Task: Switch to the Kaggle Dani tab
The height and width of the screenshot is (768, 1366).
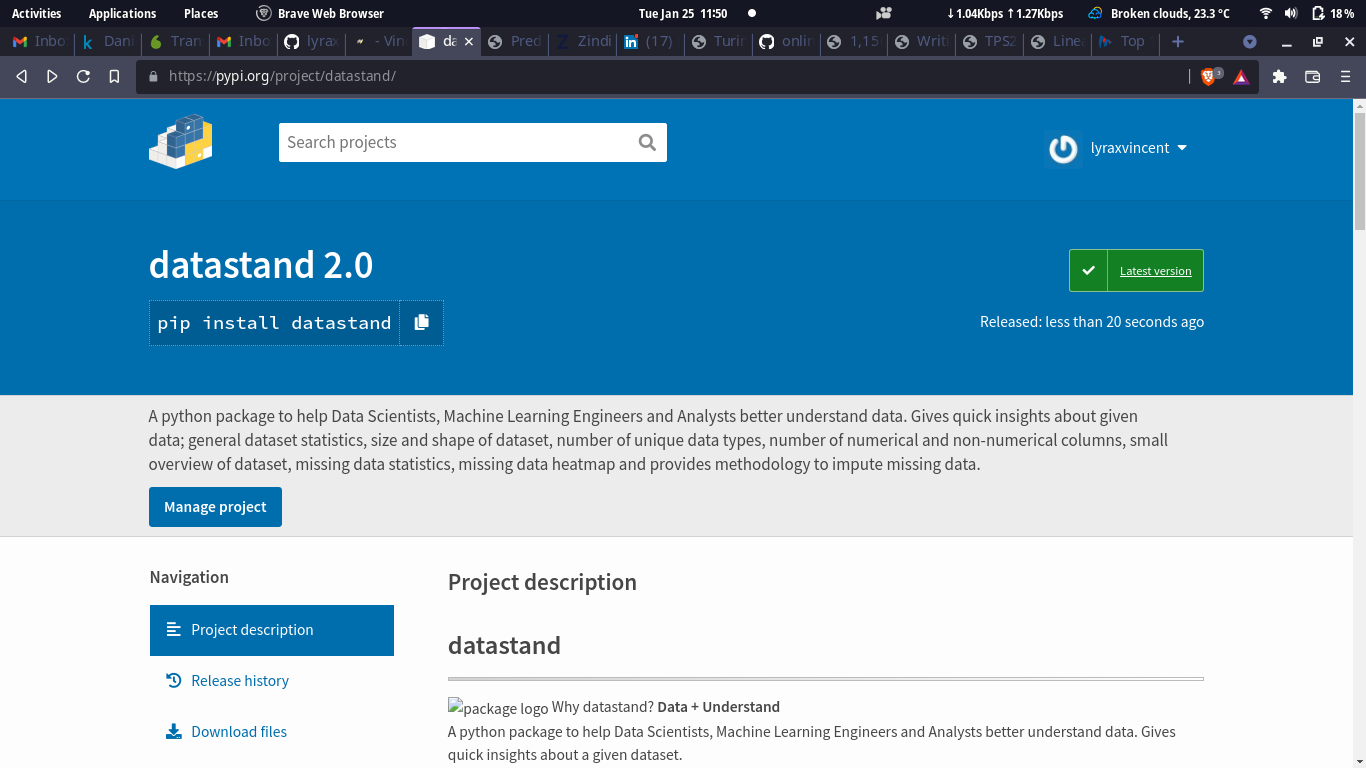Action: (108, 41)
